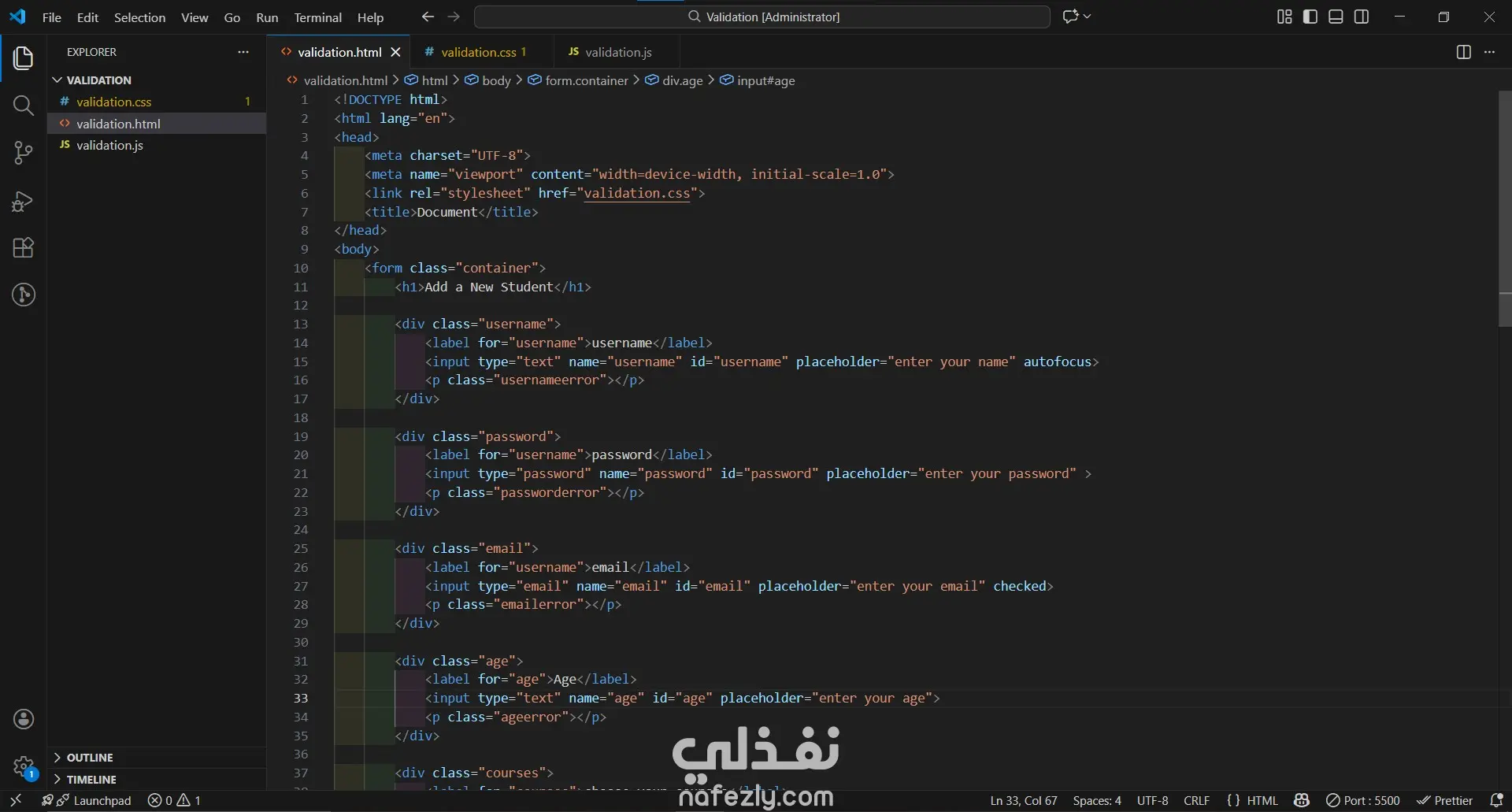Open the Copilot status icon in status bar

point(1302,800)
